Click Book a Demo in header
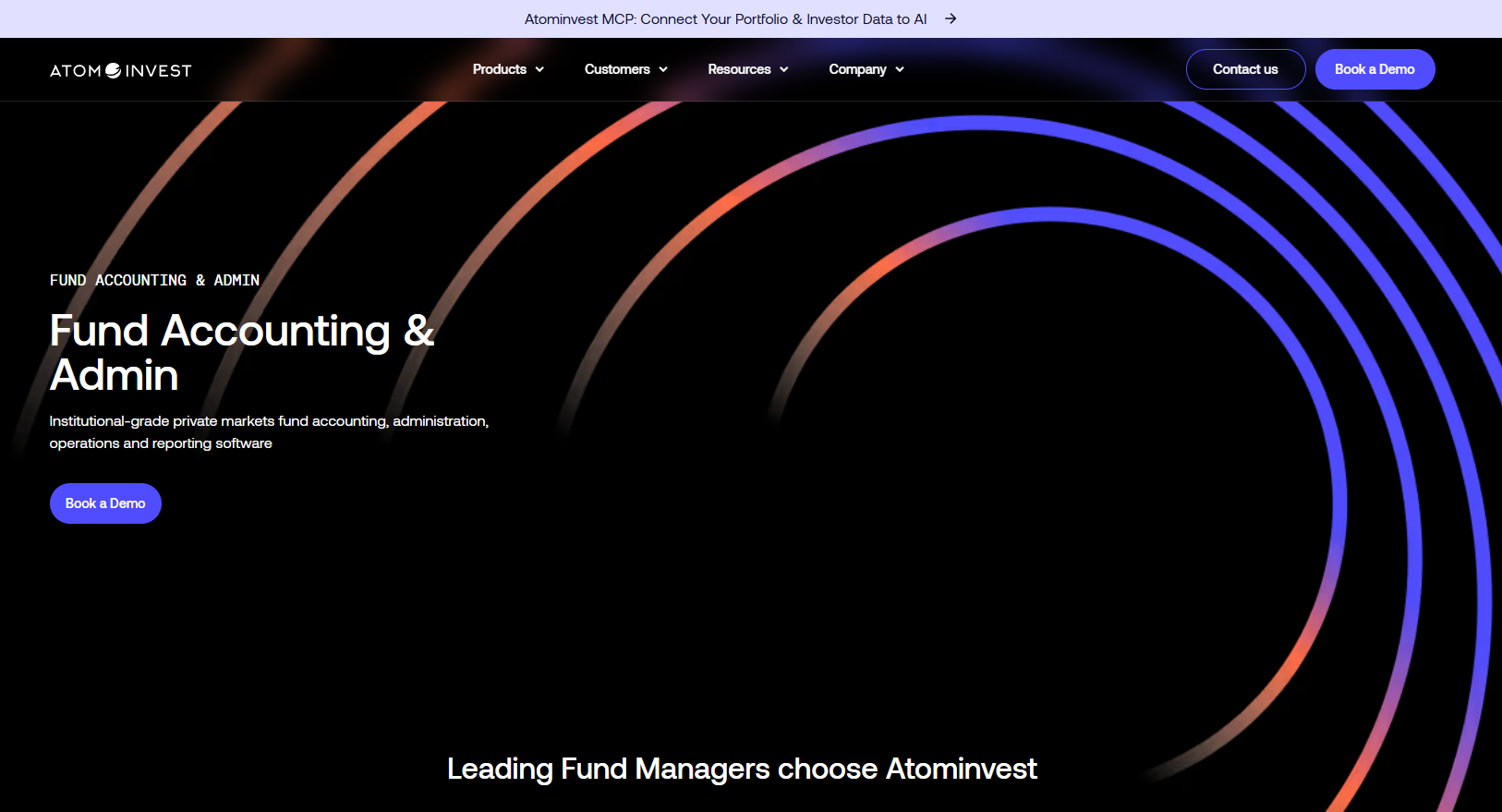The width and height of the screenshot is (1502, 812). pyautogui.click(x=1375, y=69)
